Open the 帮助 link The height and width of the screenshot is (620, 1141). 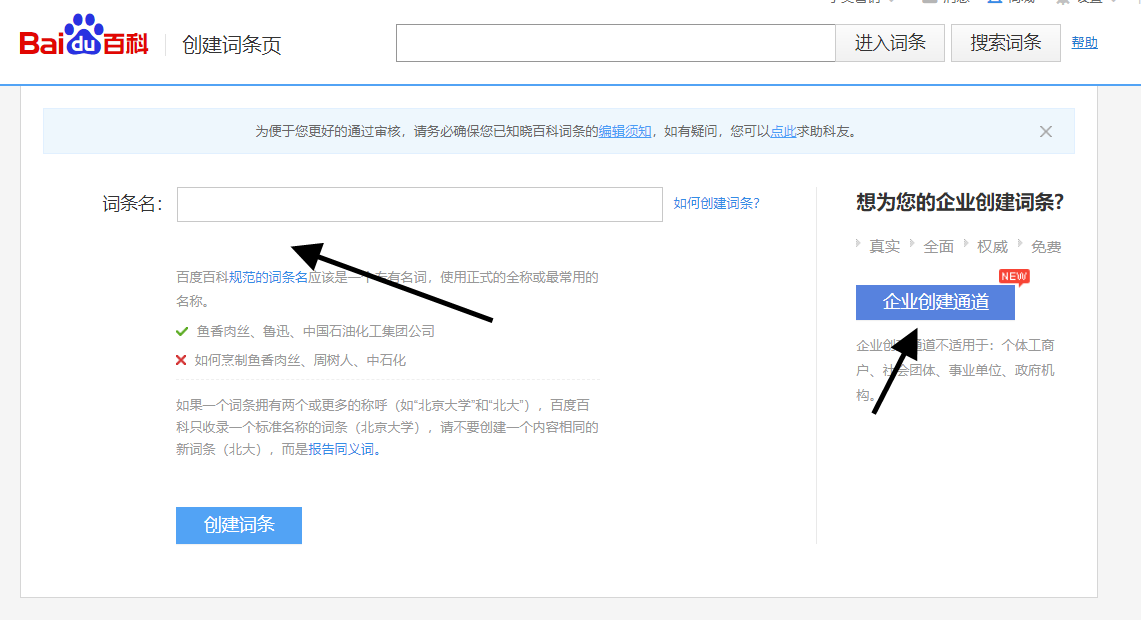(1084, 43)
